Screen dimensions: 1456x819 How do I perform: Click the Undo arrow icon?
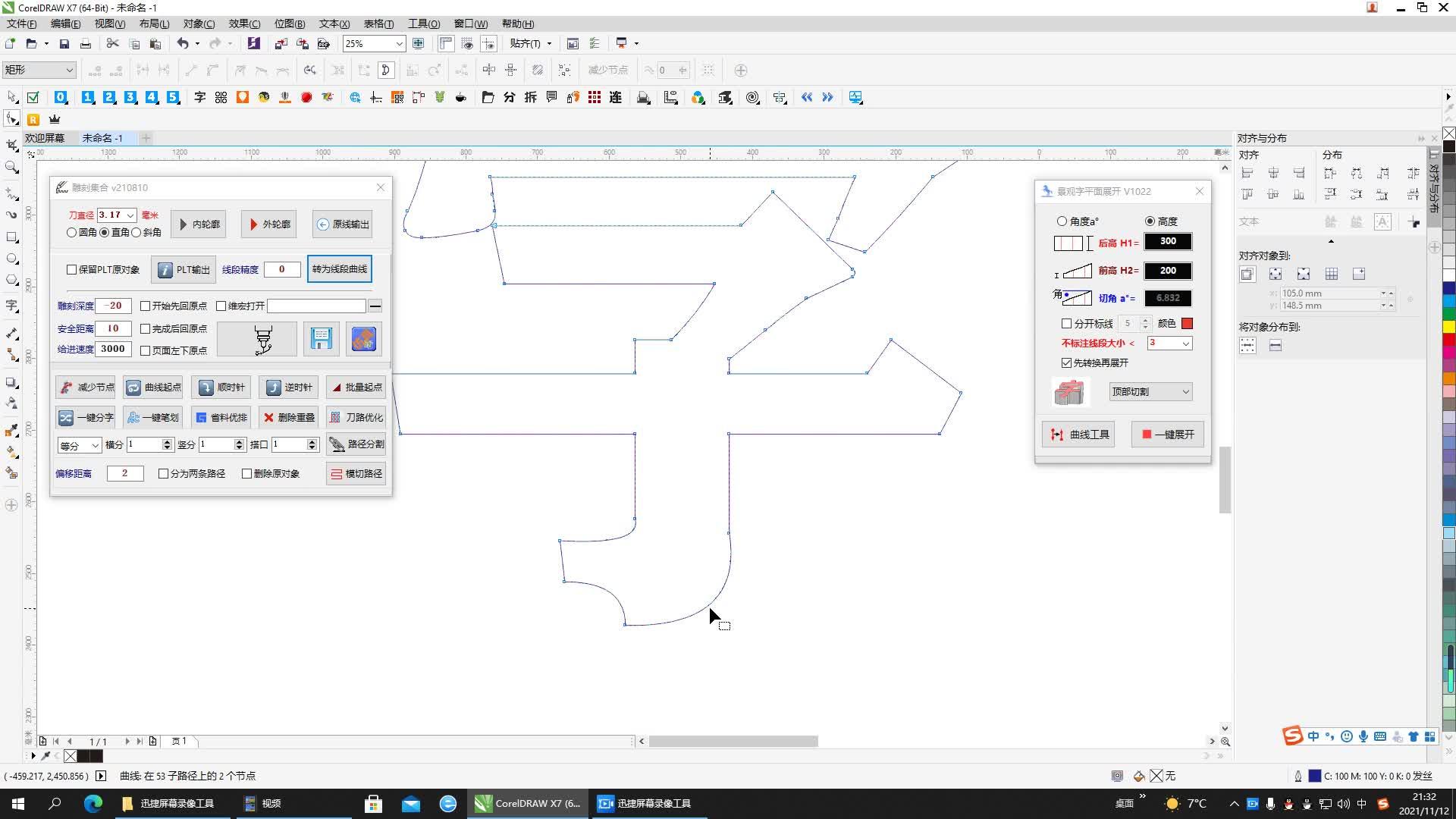click(x=183, y=44)
